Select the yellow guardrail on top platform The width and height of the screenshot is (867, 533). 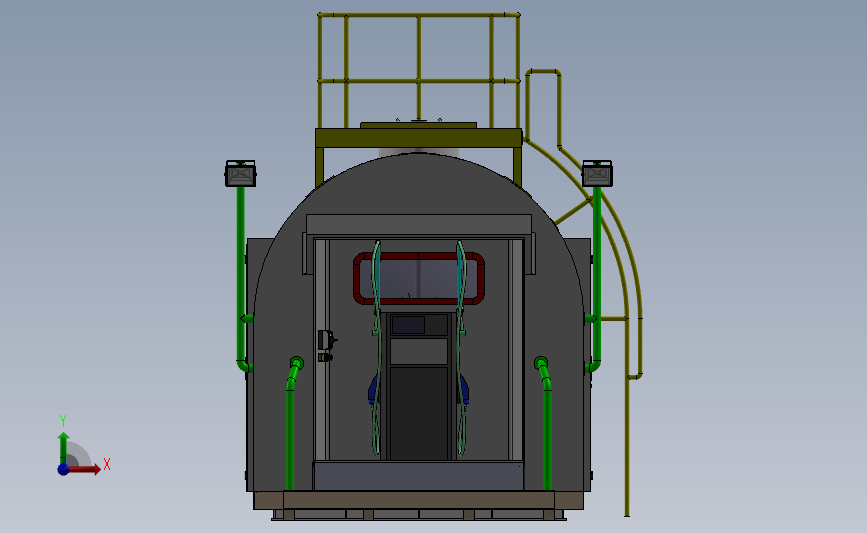419,69
